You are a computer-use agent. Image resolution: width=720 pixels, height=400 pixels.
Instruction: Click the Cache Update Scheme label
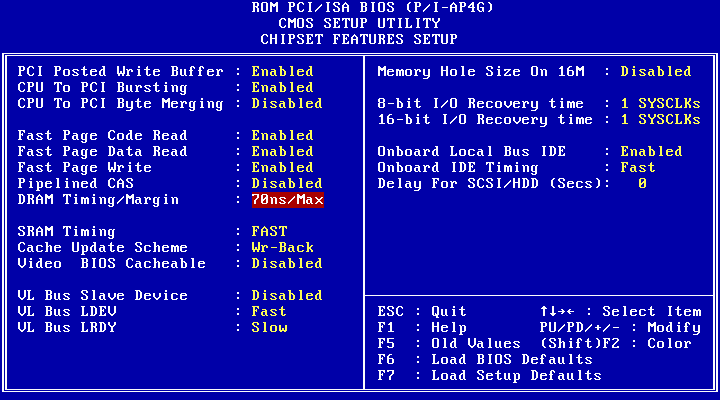pyautogui.click(x=102, y=248)
